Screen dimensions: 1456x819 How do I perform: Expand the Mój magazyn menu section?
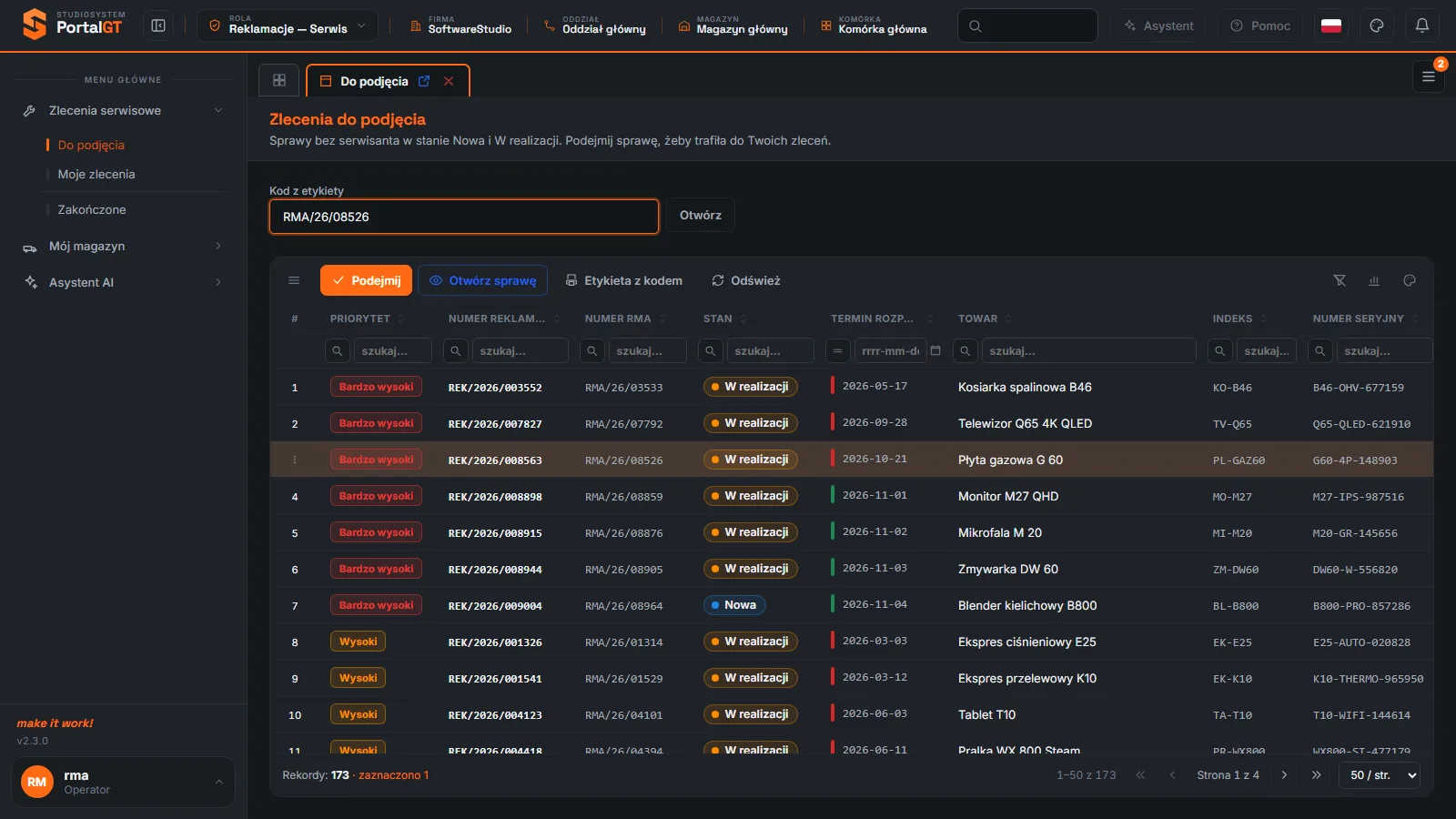(123, 246)
